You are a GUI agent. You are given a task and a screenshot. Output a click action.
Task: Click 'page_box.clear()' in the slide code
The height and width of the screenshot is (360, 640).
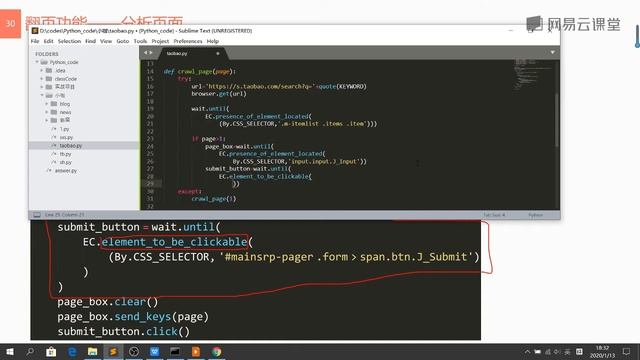point(107,302)
